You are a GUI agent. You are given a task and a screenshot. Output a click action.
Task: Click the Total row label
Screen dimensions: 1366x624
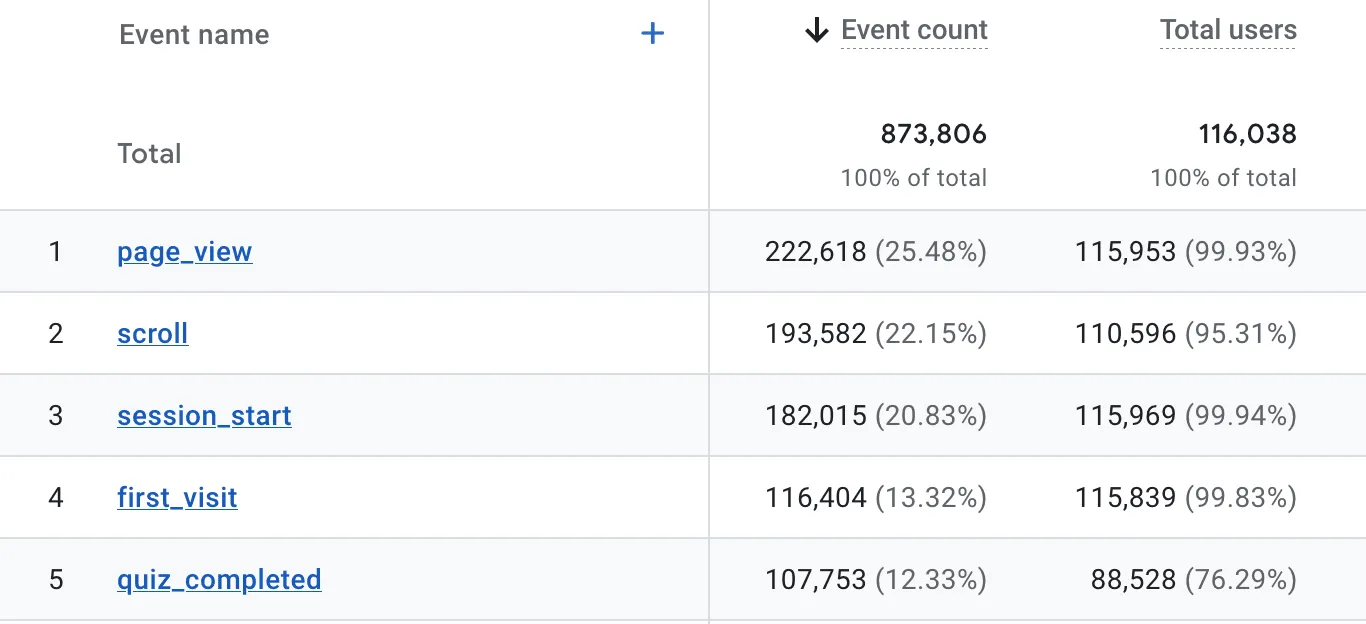pyautogui.click(x=149, y=154)
